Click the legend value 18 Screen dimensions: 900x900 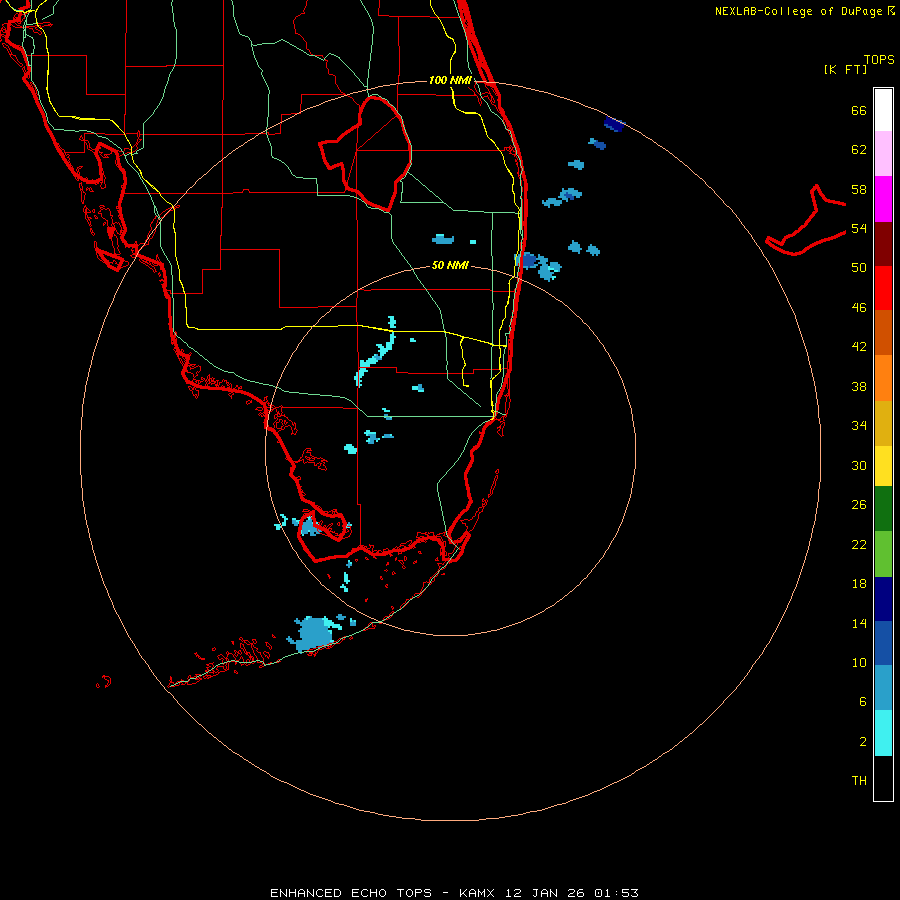(859, 583)
